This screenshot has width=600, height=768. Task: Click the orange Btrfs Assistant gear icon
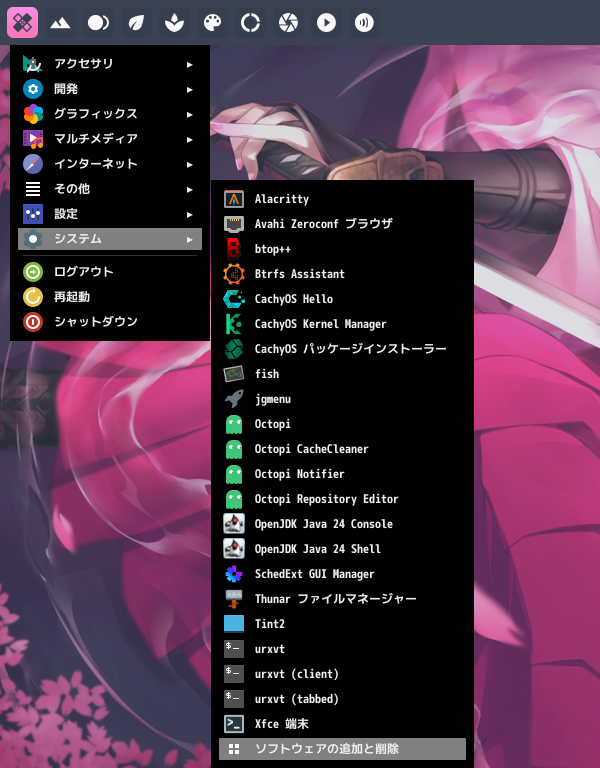(x=234, y=274)
